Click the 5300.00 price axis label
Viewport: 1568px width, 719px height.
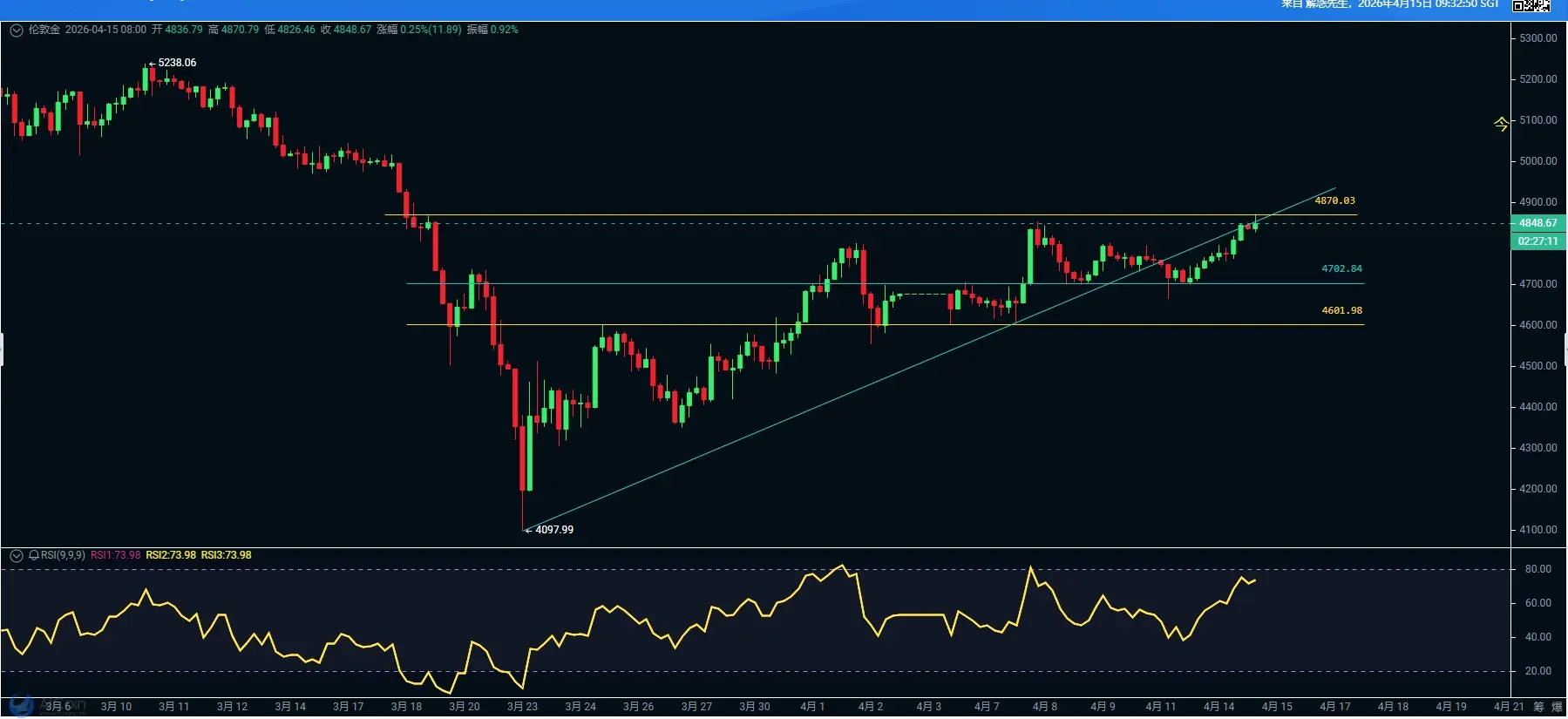point(1538,38)
